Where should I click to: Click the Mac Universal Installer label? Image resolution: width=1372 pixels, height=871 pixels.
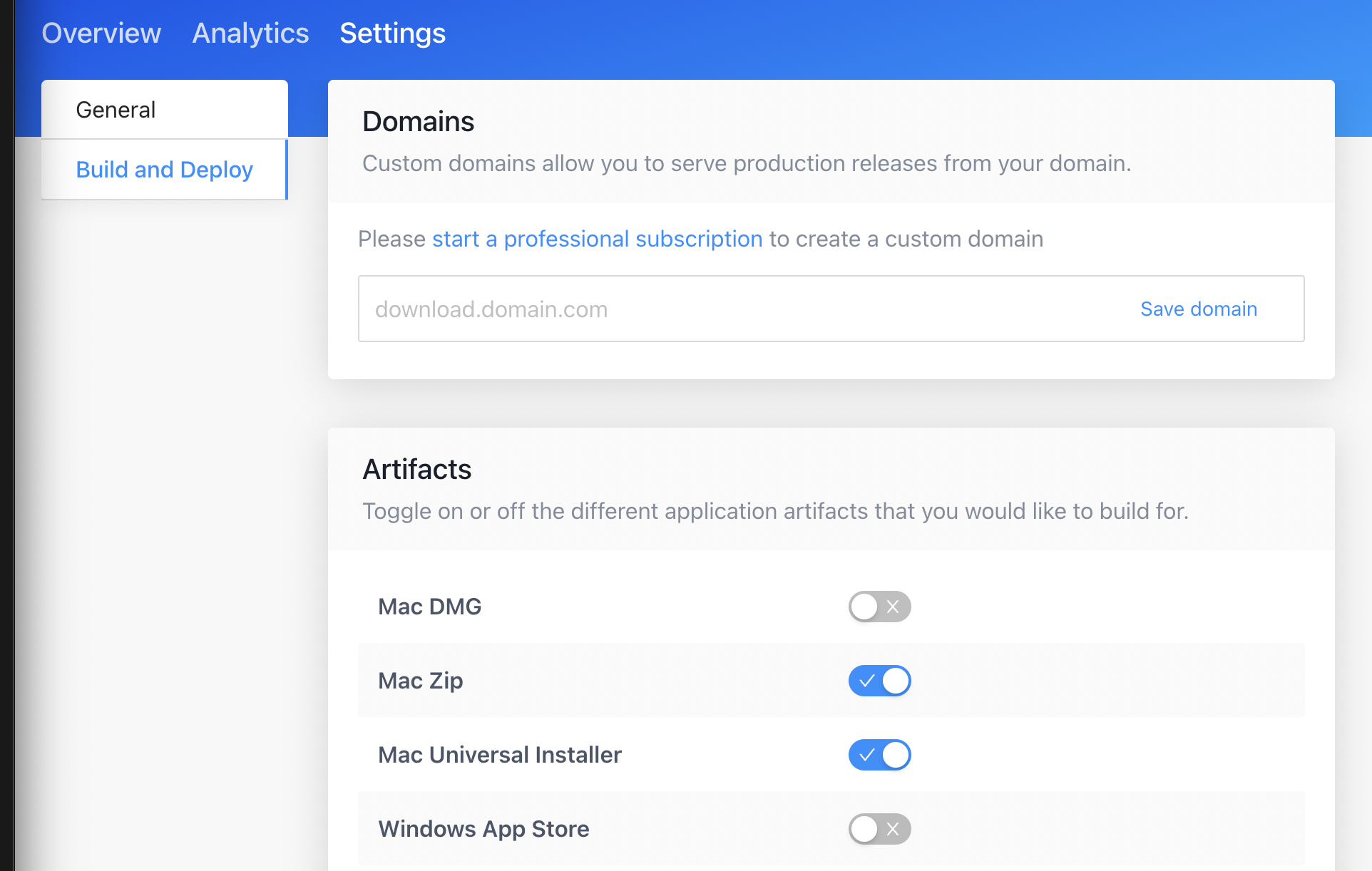tap(499, 755)
